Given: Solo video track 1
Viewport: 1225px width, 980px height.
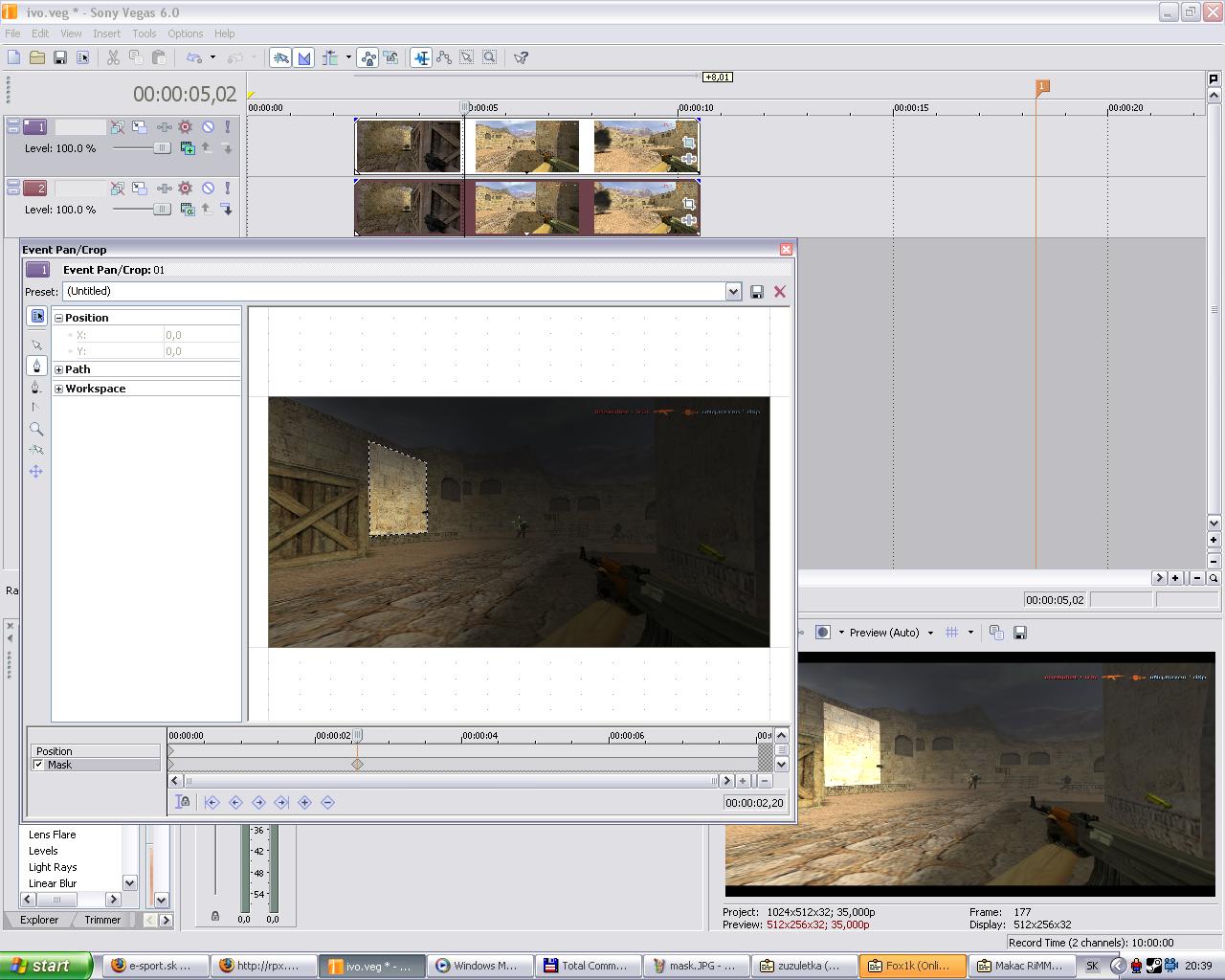Looking at the screenshot, I should point(228,126).
